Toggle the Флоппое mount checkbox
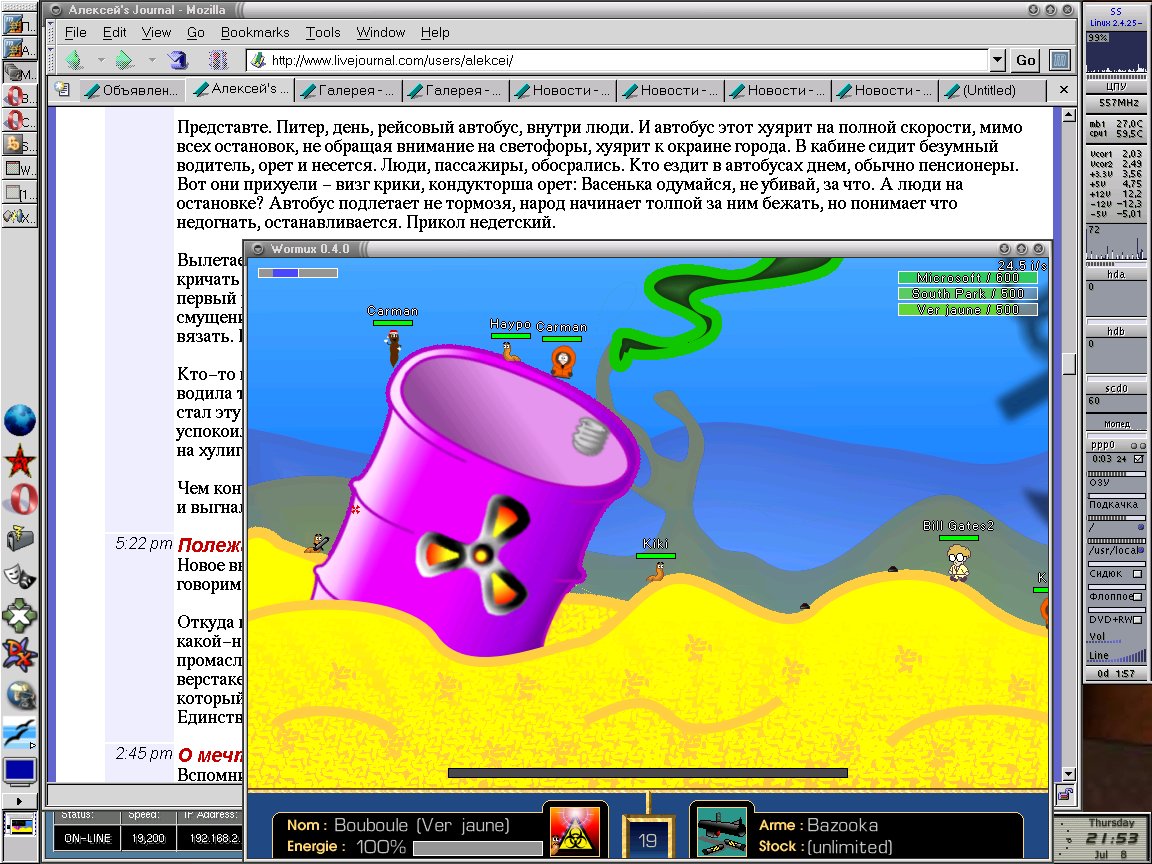Viewport: 1152px width, 864px height. pos(1137,597)
